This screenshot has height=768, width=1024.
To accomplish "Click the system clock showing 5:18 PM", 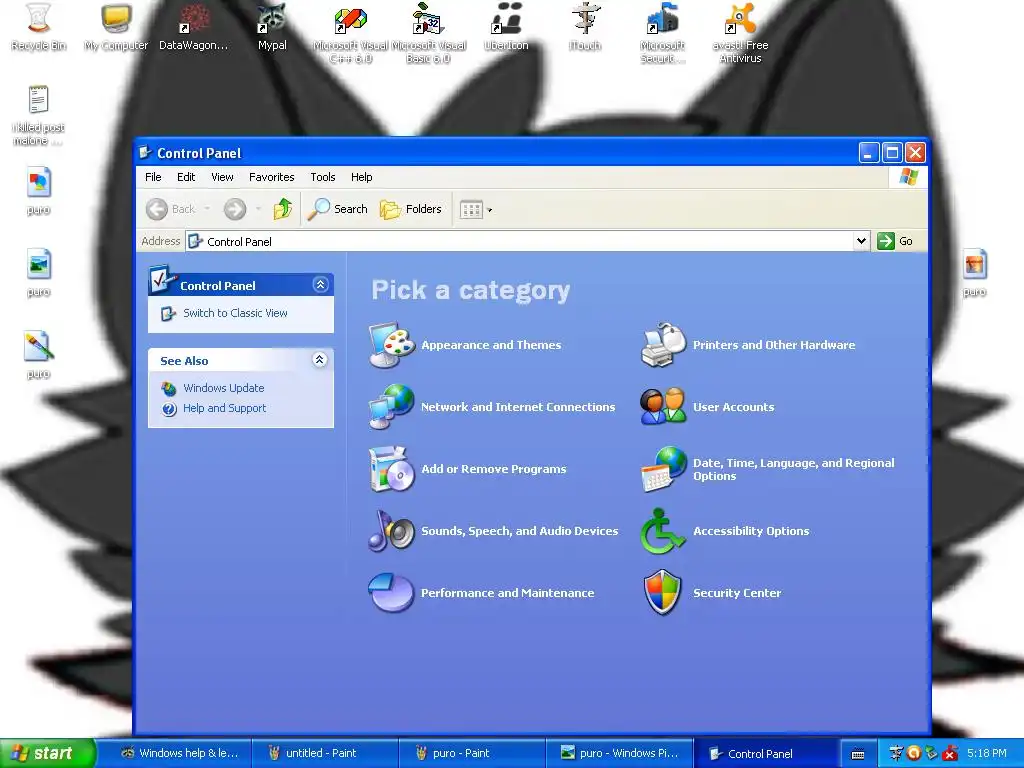I will tap(987, 753).
